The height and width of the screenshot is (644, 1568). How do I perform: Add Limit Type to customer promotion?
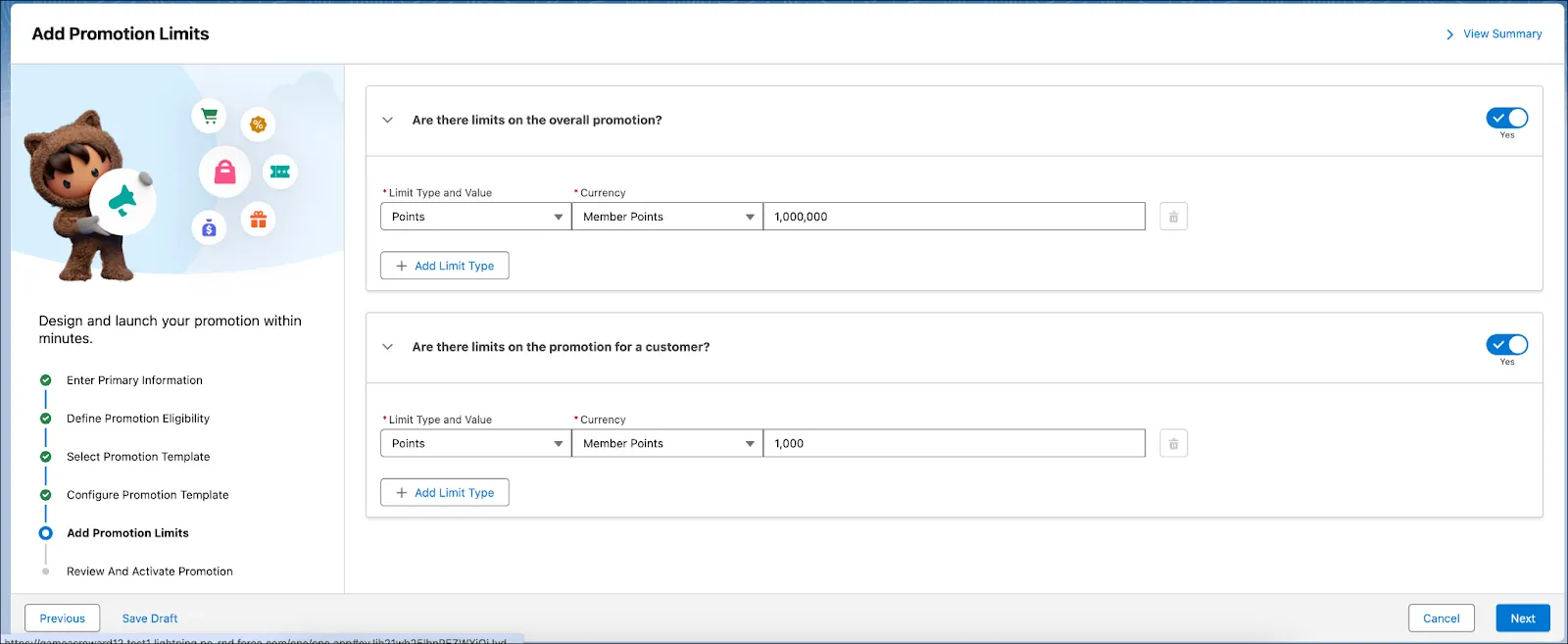445,493
